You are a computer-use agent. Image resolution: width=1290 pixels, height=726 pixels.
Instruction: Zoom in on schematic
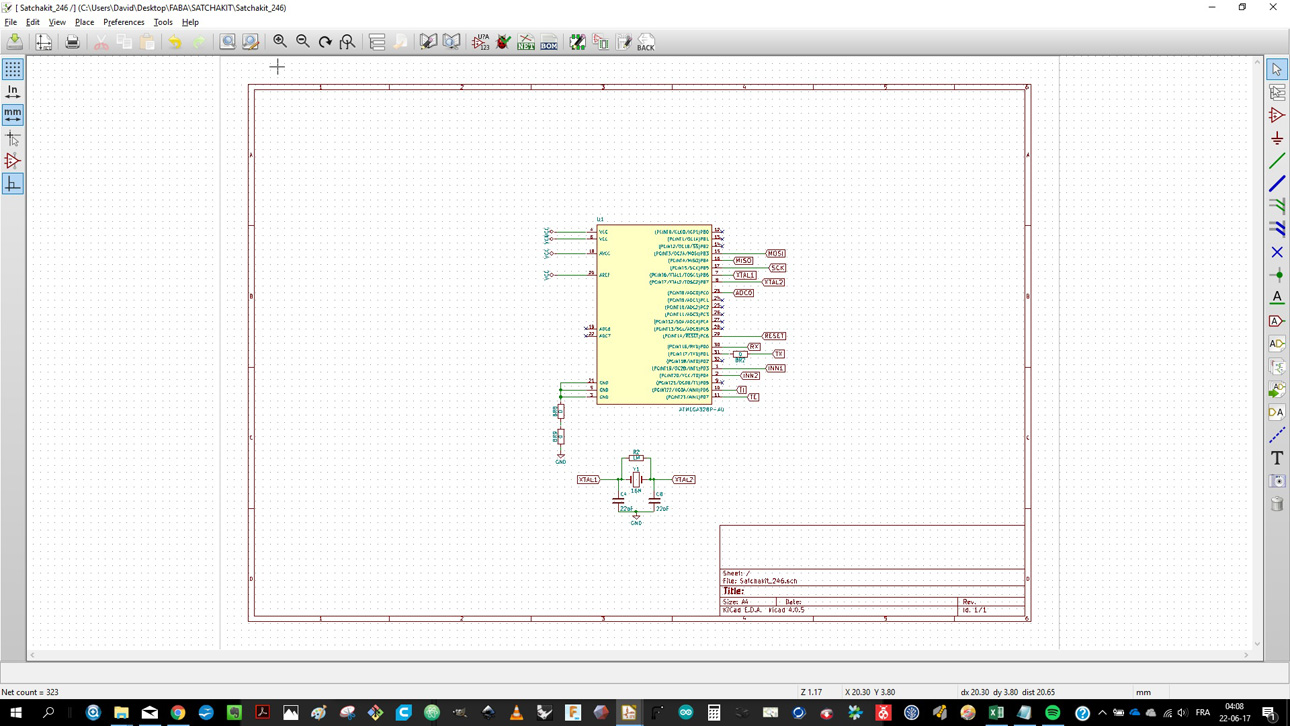point(280,42)
